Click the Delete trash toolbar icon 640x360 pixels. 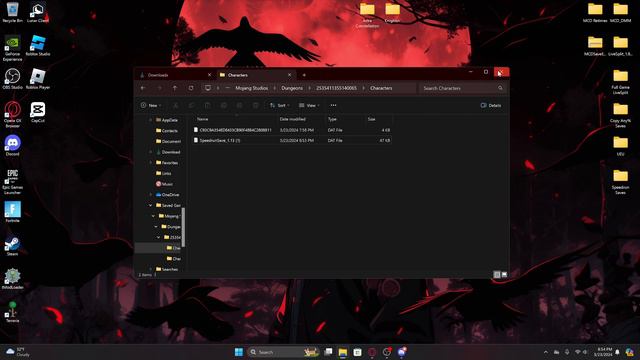tap(256, 105)
